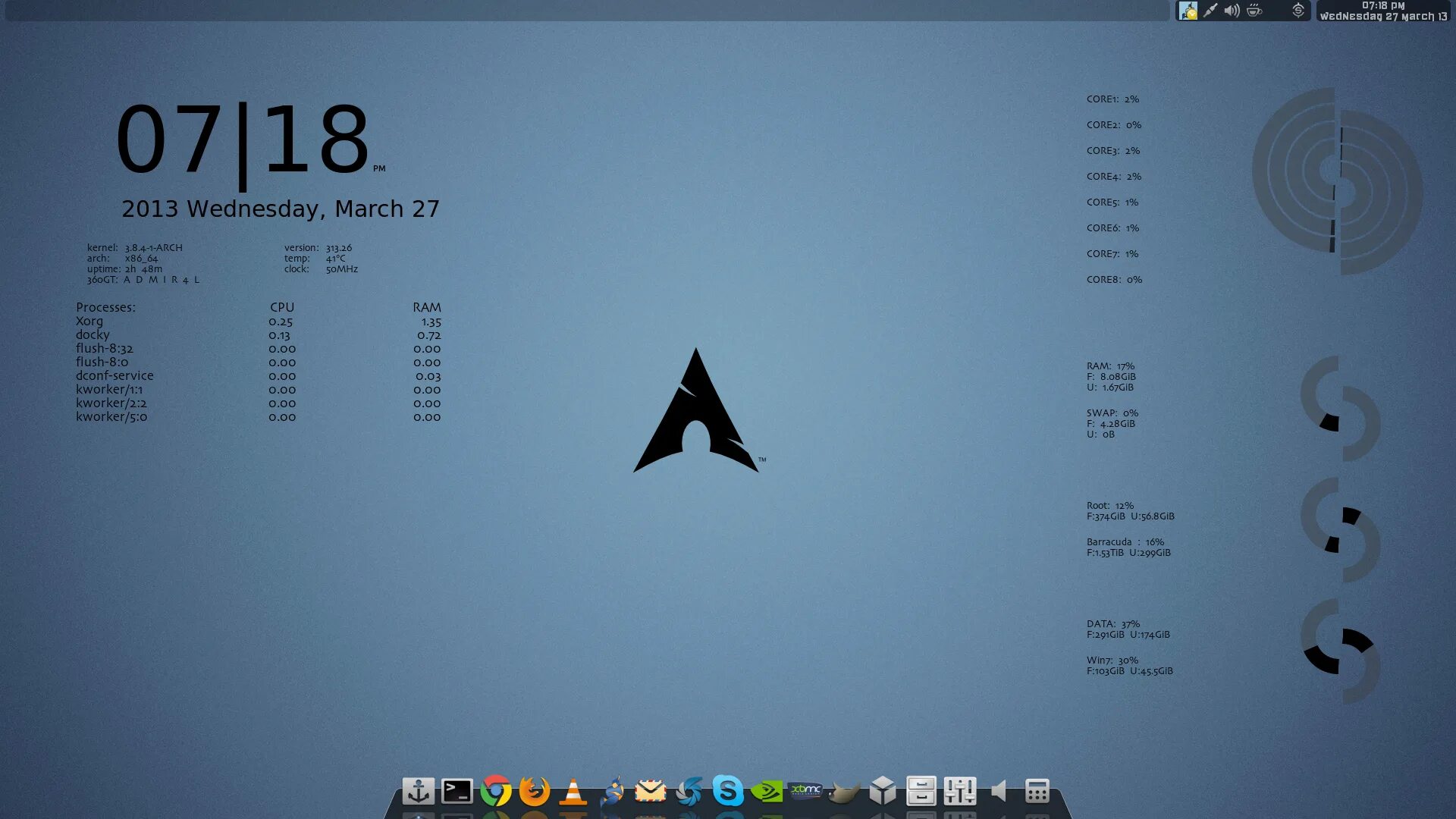Click the 'docky' process row
The image size is (1456, 819).
coord(258,334)
